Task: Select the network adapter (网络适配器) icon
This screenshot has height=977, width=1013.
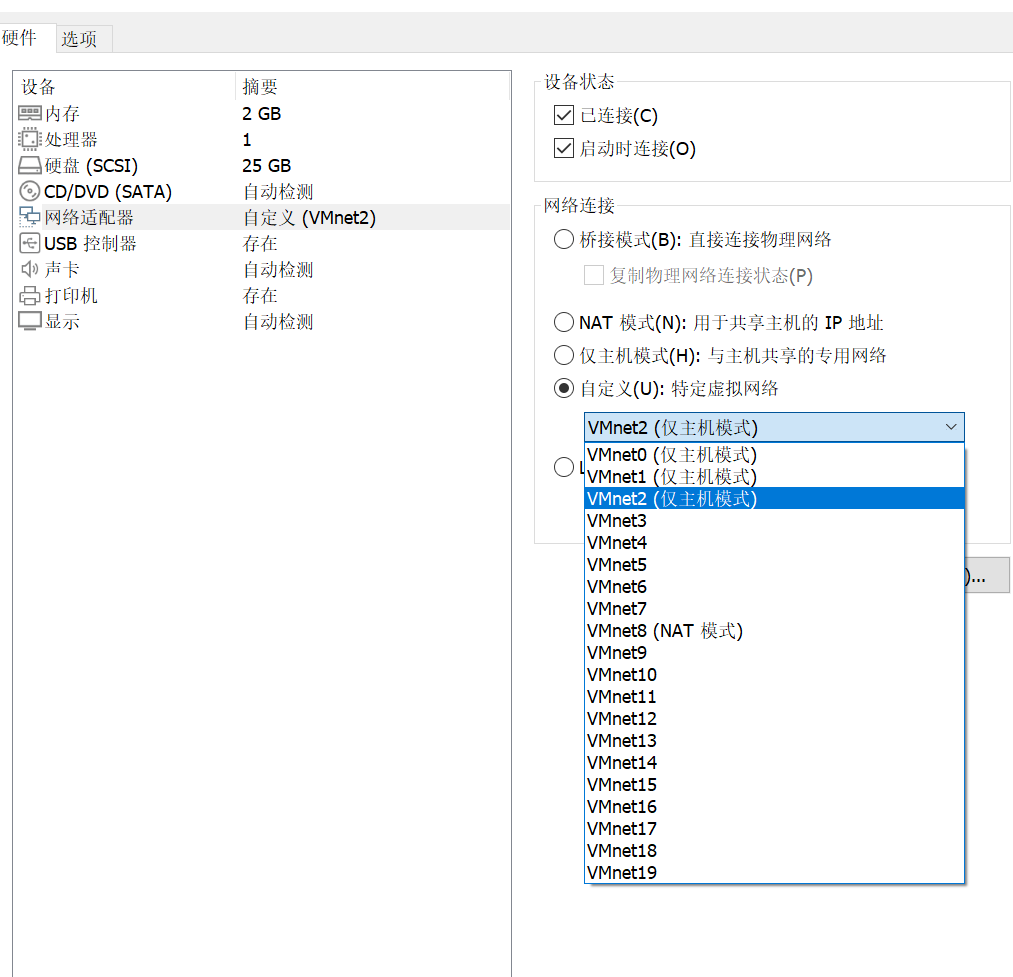Action: pos(30,217)
